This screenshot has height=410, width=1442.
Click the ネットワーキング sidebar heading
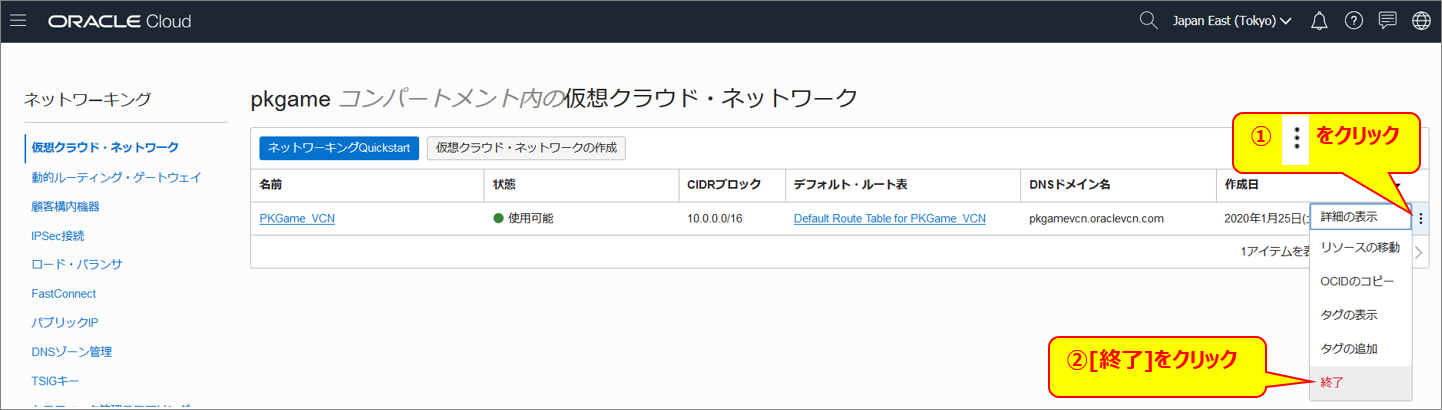click(x=87, y=99)
